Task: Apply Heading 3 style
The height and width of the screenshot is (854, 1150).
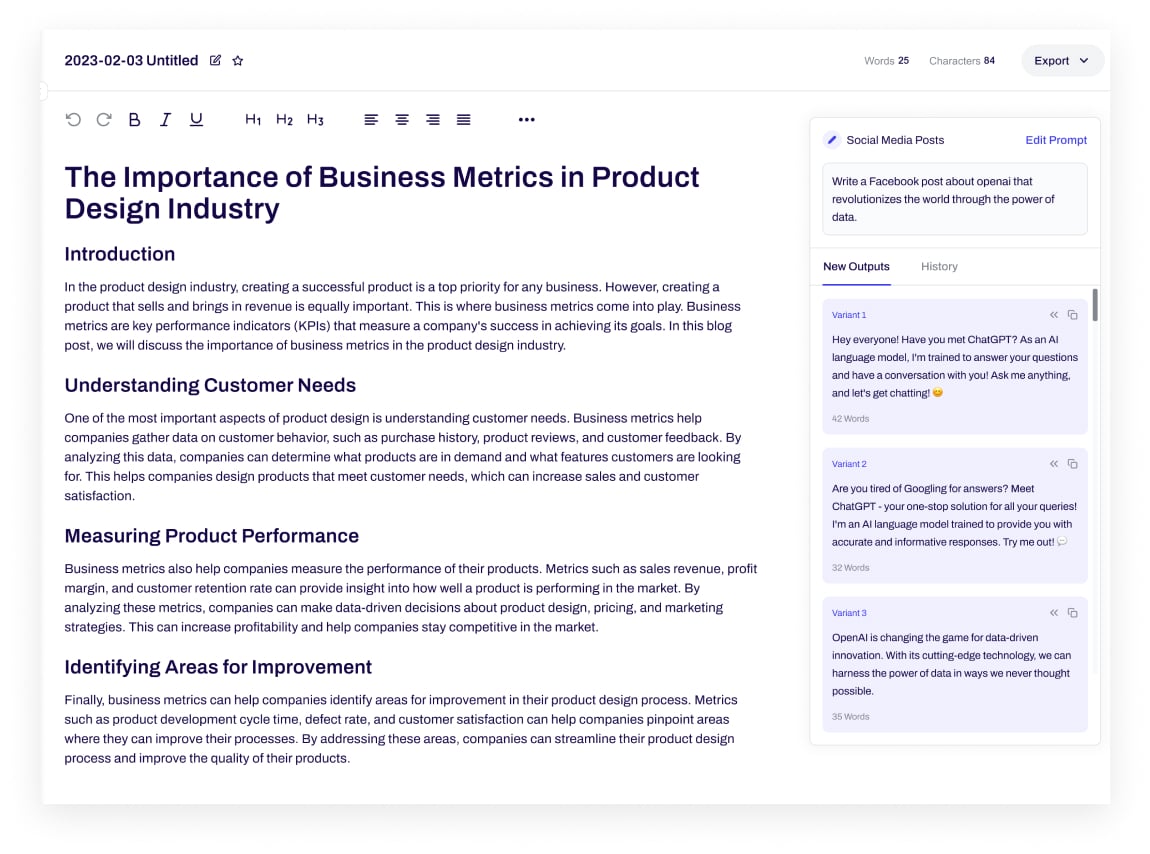Action: click(315, 120)
